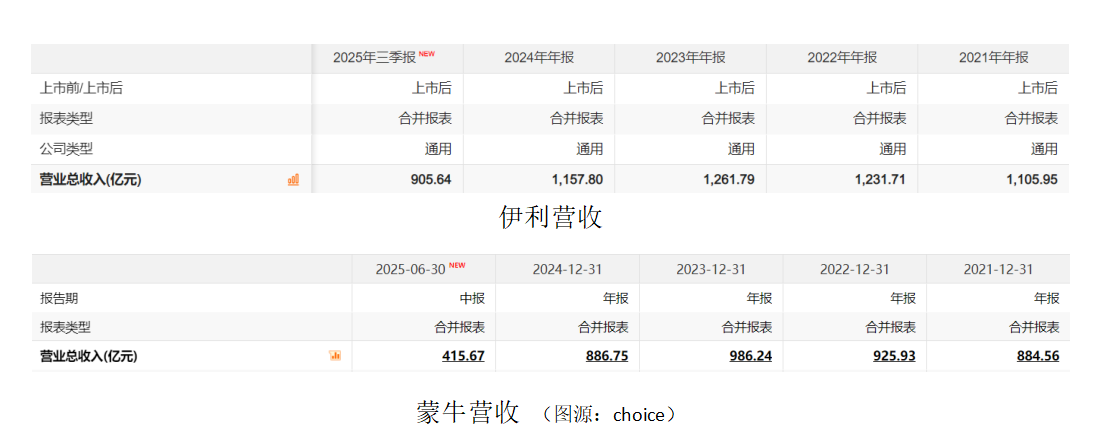Click the orange bar chart icon in Yili revenue row

click(293, 179)
